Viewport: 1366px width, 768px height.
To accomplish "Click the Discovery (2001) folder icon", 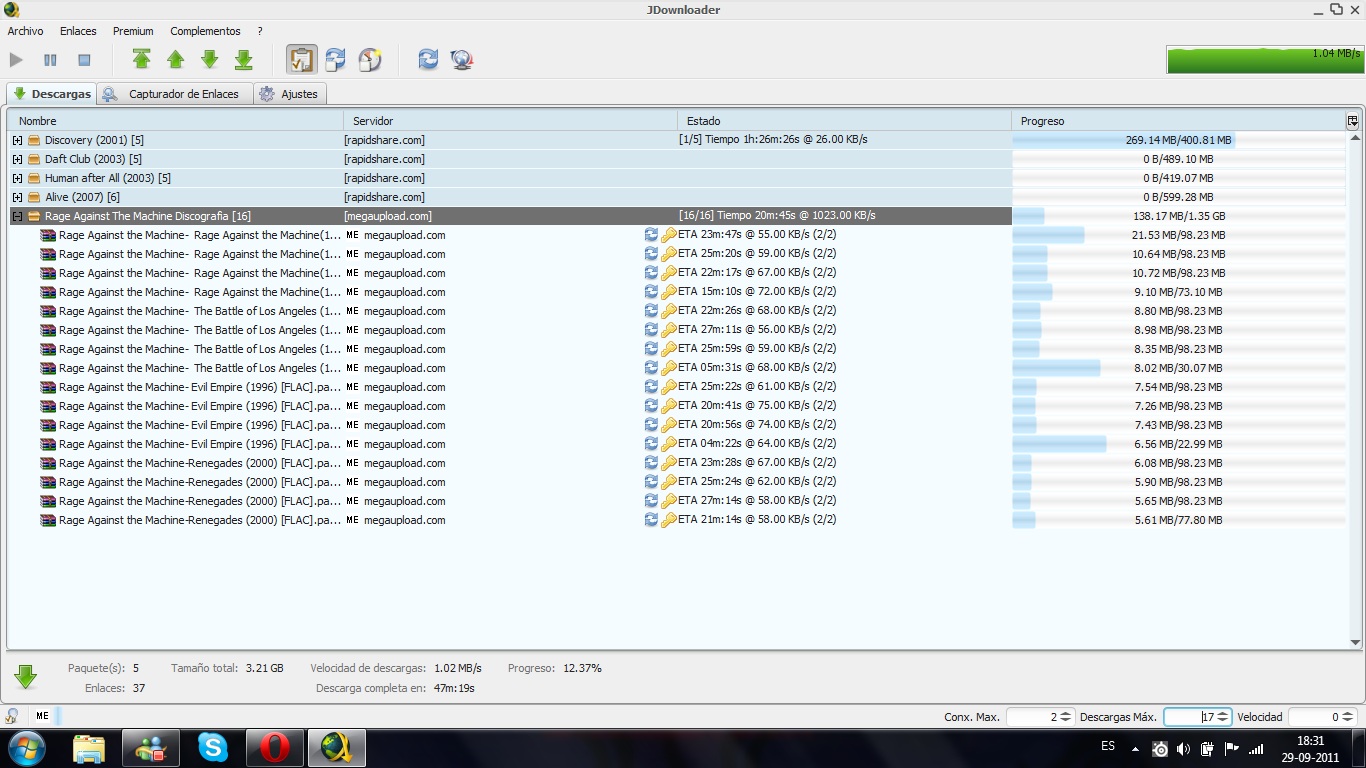I will 34,141.
